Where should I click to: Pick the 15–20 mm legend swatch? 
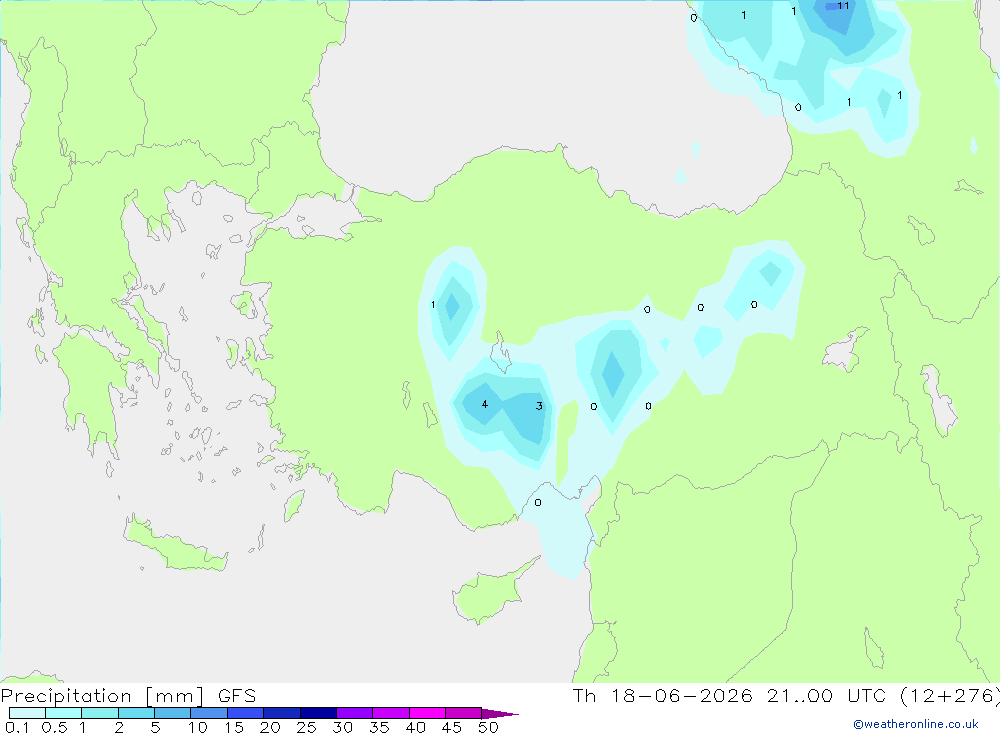(245, 713)
